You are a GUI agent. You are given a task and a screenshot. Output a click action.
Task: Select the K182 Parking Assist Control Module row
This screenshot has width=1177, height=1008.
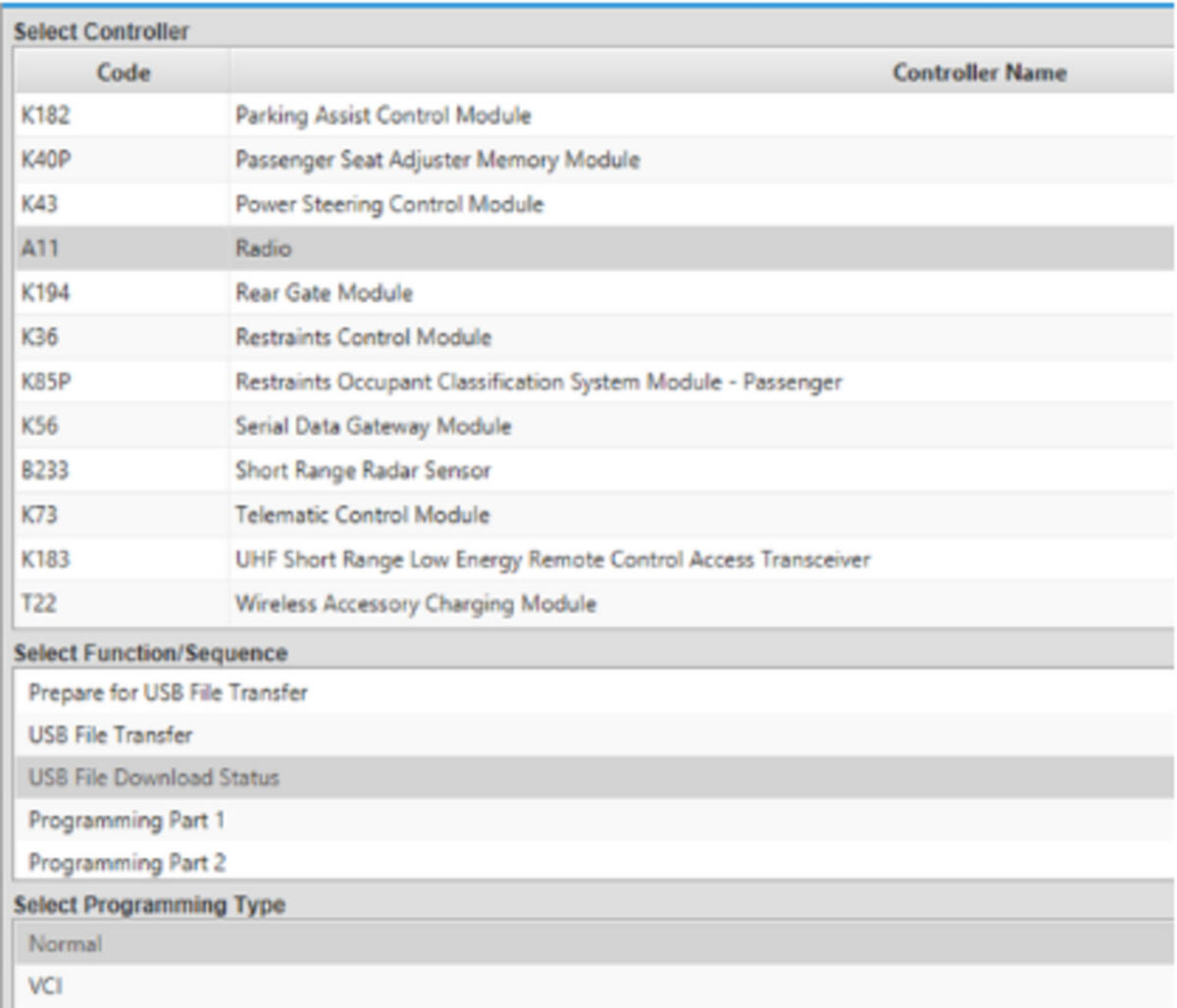595,116
